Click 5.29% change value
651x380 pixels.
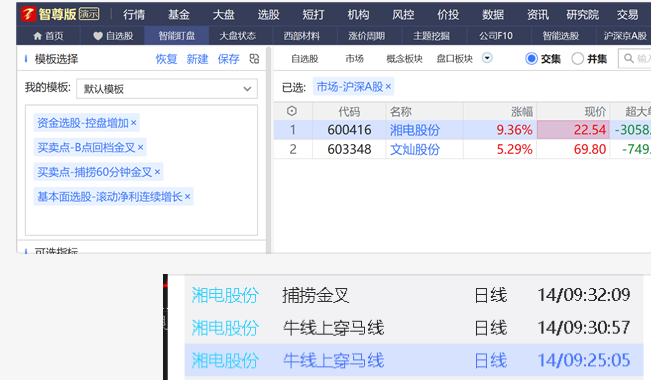[x=514, y=149]
